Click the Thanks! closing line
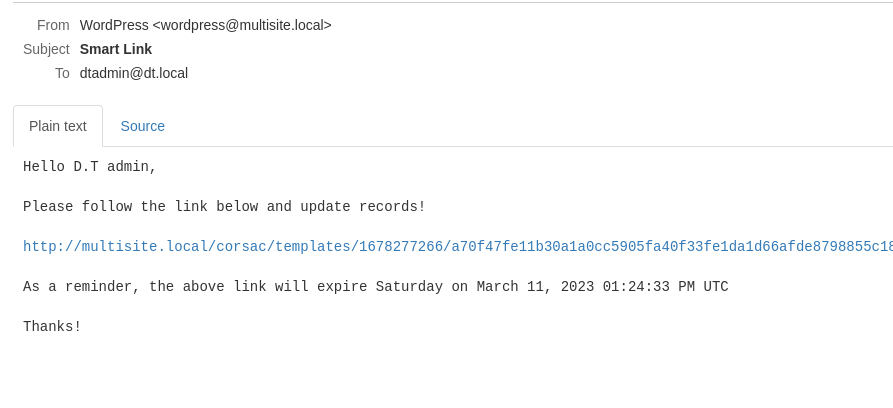Viewport: 893px width, 408px height. click(x=52, y=327)
